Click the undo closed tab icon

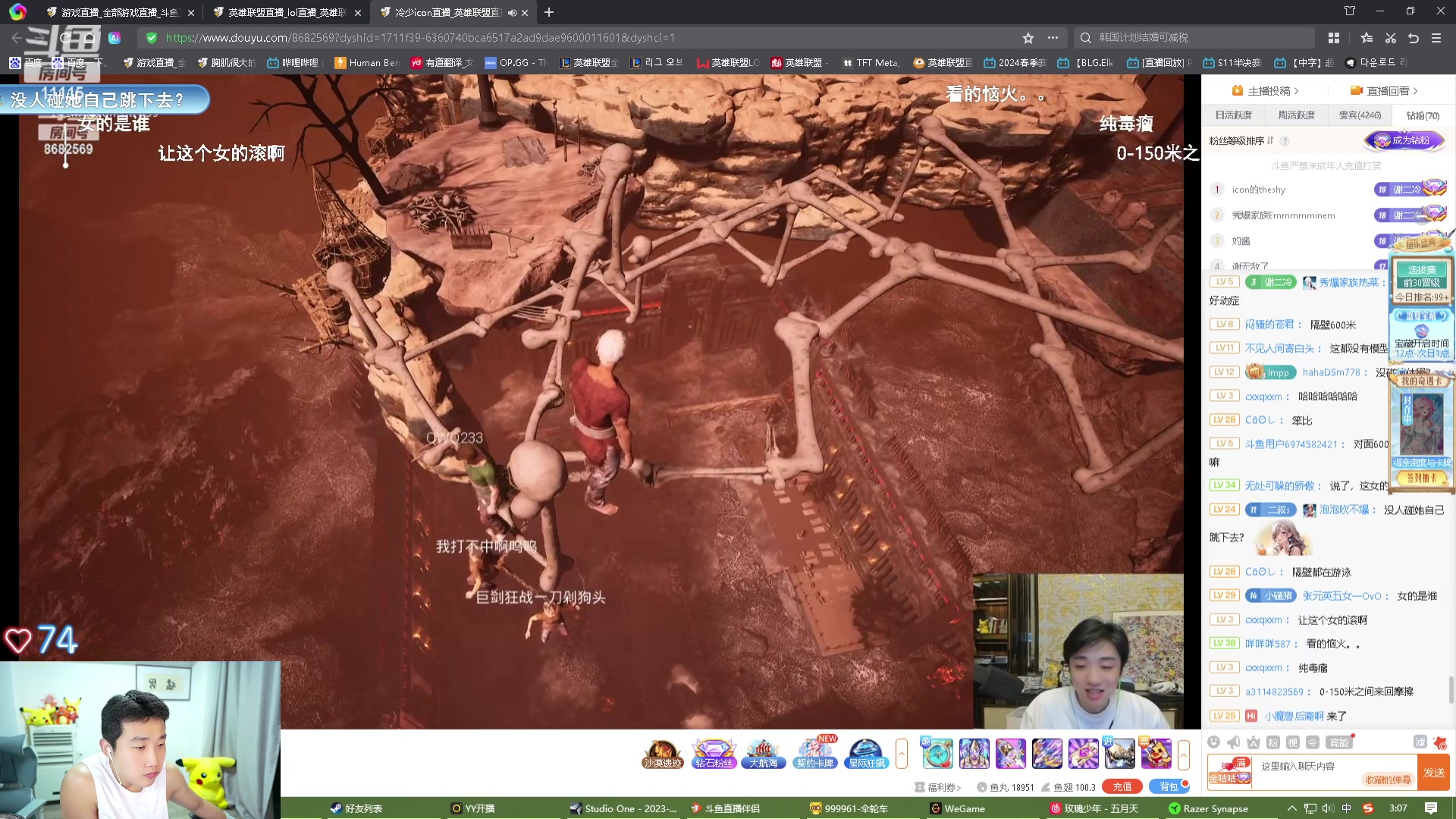tap(1414, 38)
